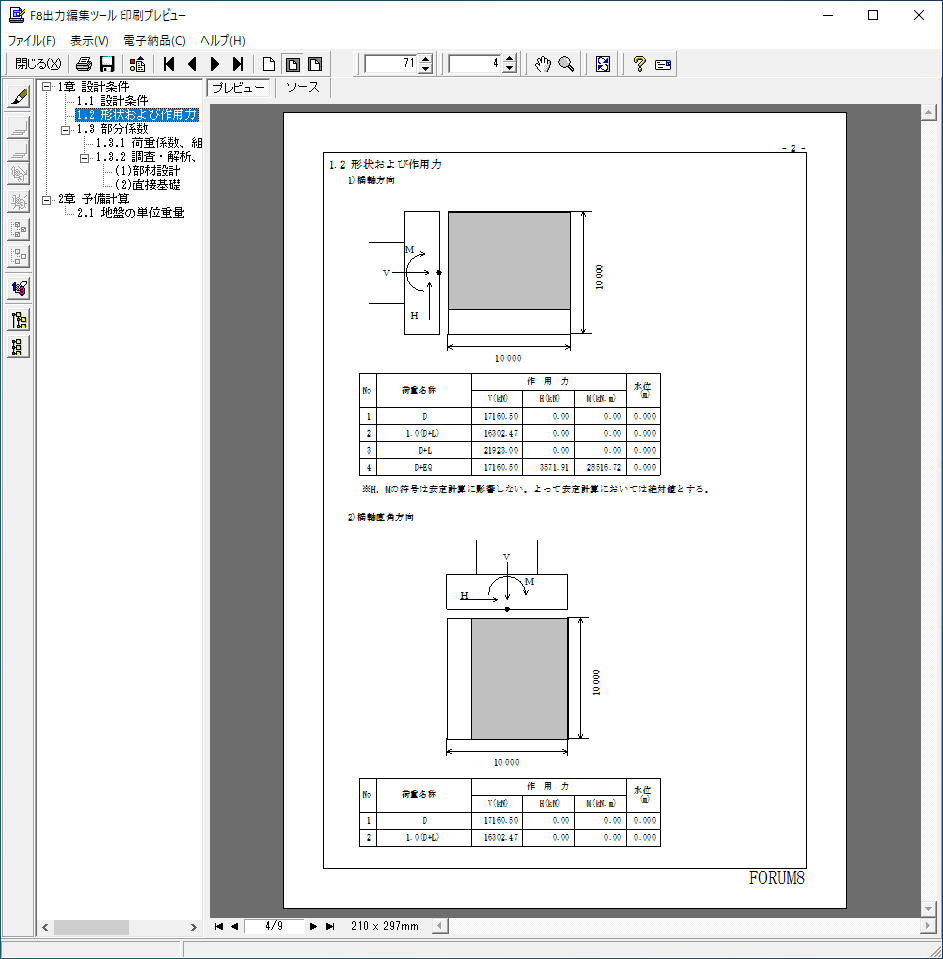The width and height of the screenshot is (943, 959).
Task: Go to previous page toolbar arrow
Action: pyautogui.click(x=192, y=64)
